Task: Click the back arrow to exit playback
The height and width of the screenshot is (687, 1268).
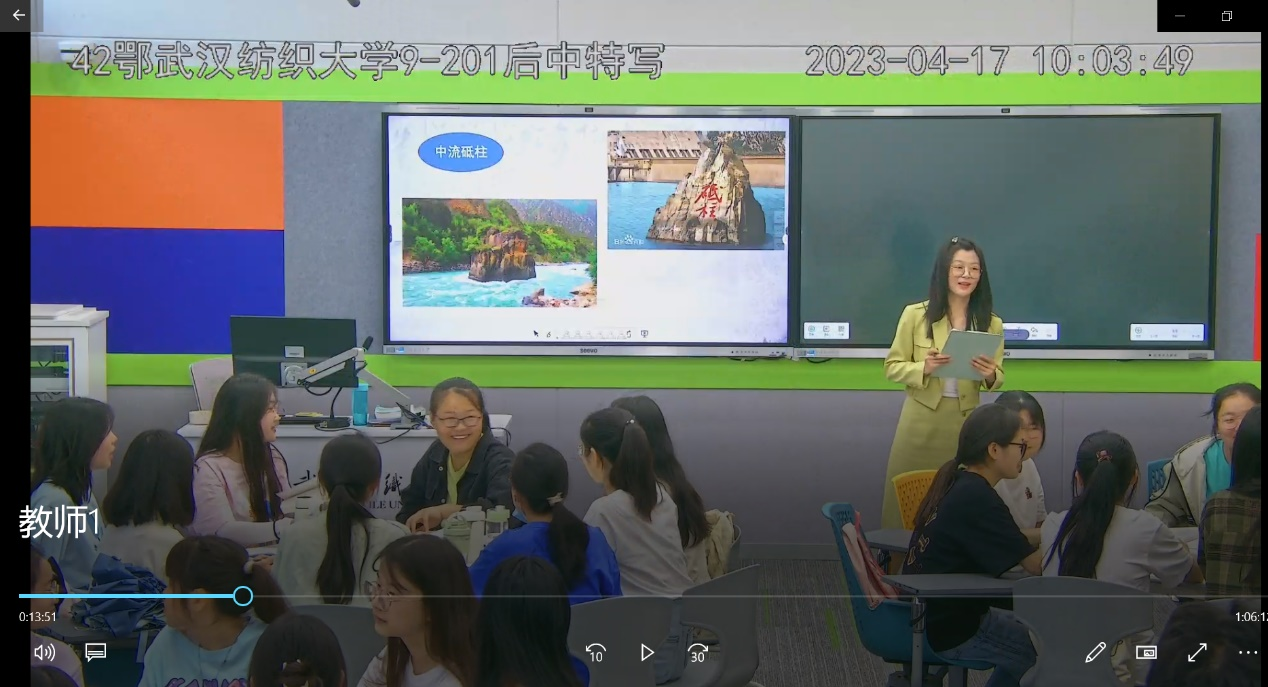Action: tap(18, 15)
